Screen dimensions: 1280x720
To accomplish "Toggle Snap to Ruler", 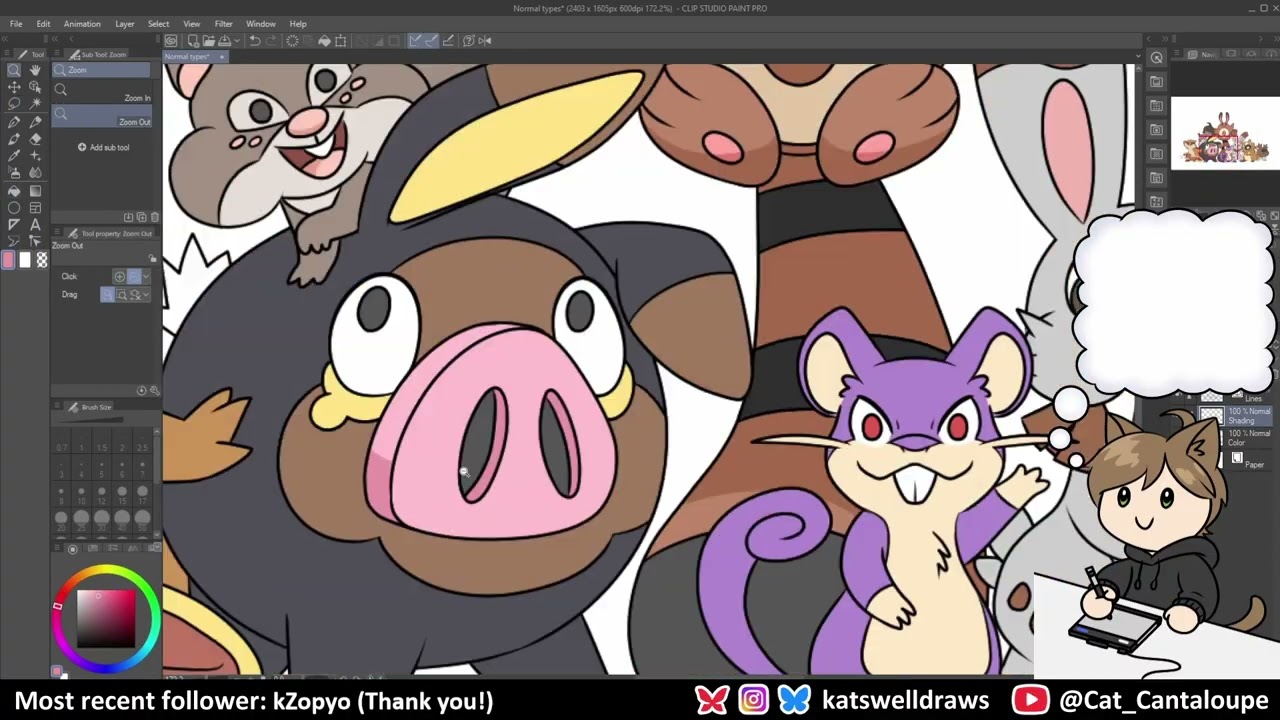I will click(415, 41).
